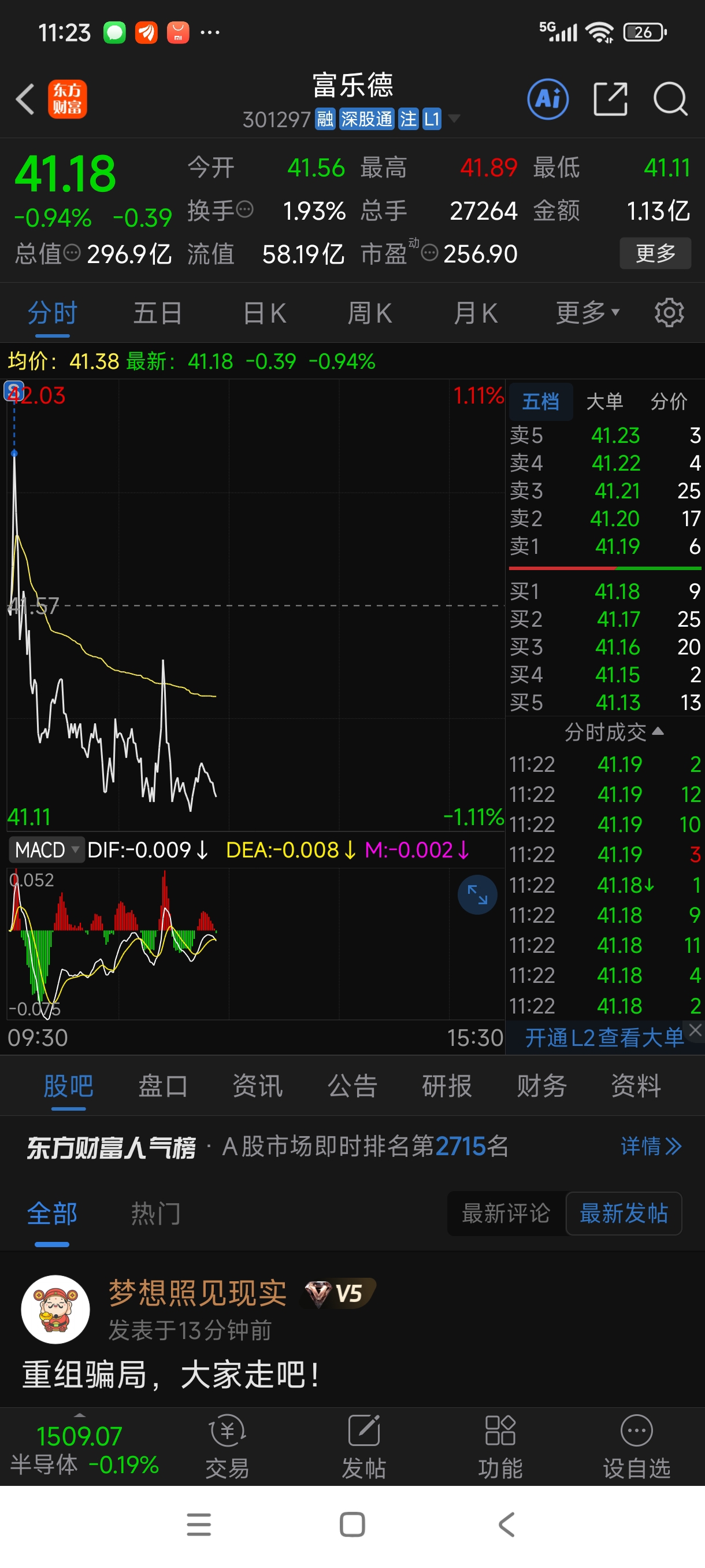Viewport: 705px width, 1568px height.
Task: Tap Android recent apps menu button
Action: (x=199, y=1524)
